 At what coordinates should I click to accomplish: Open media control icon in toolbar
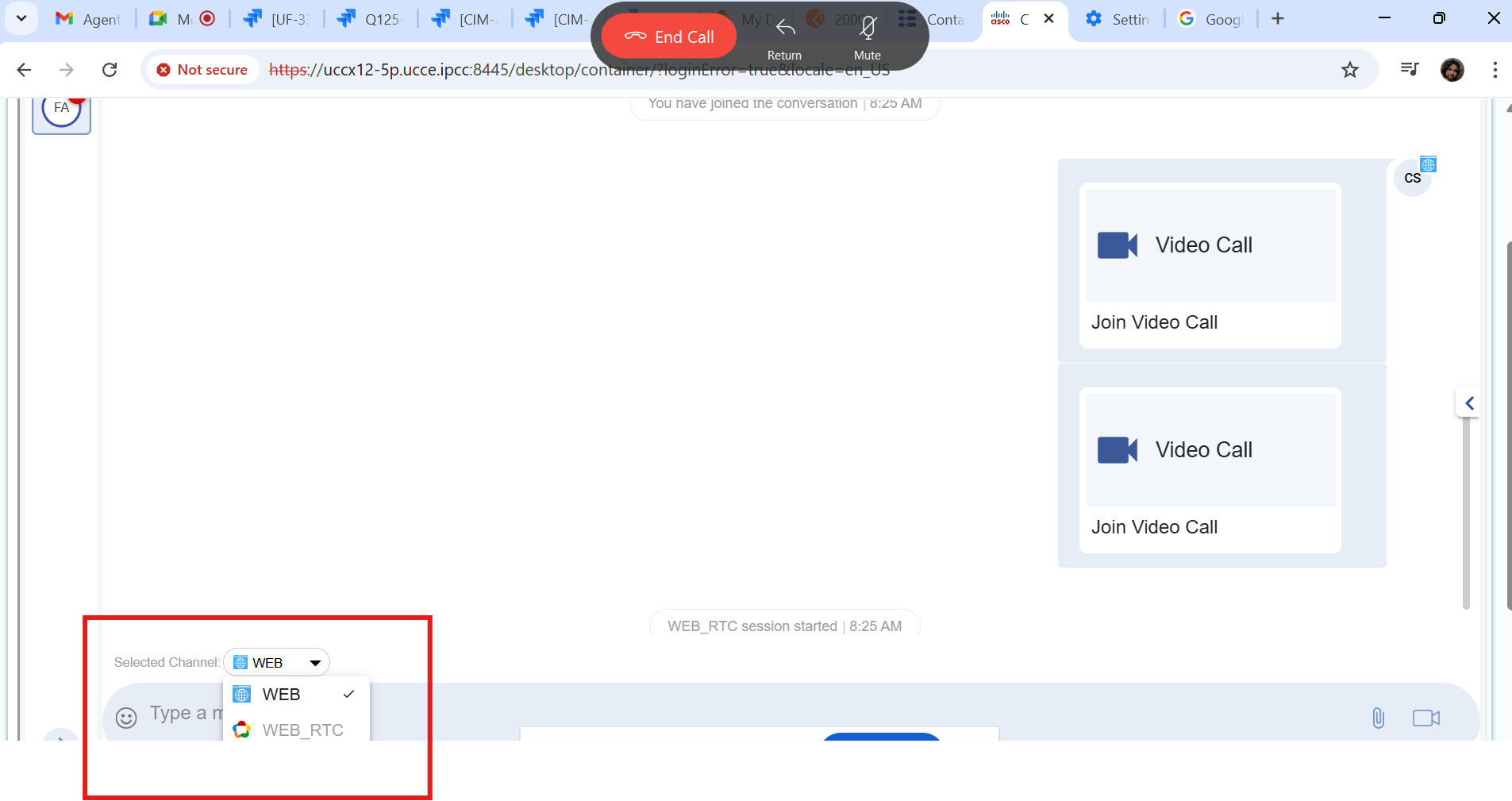point(1410,70)
